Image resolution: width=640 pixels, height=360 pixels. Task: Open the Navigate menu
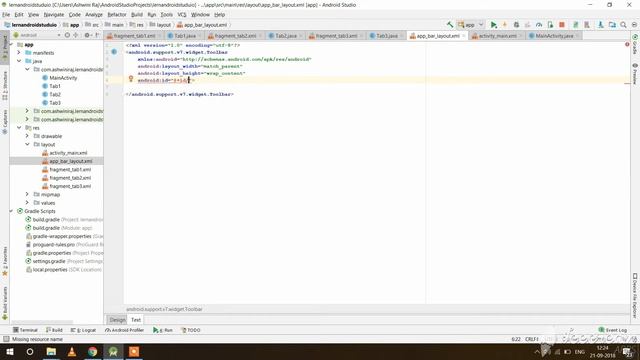point(53,15)
